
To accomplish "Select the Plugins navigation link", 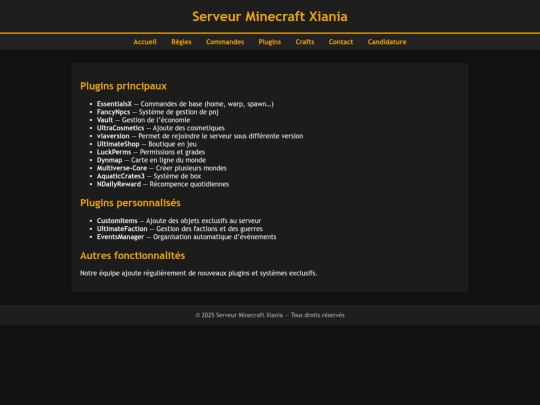I will coord(270,42).
